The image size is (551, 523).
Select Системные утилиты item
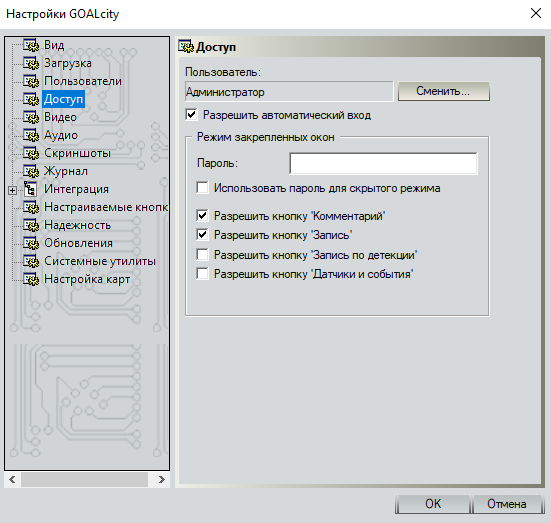pyautogui.click(x=100, y=261)
